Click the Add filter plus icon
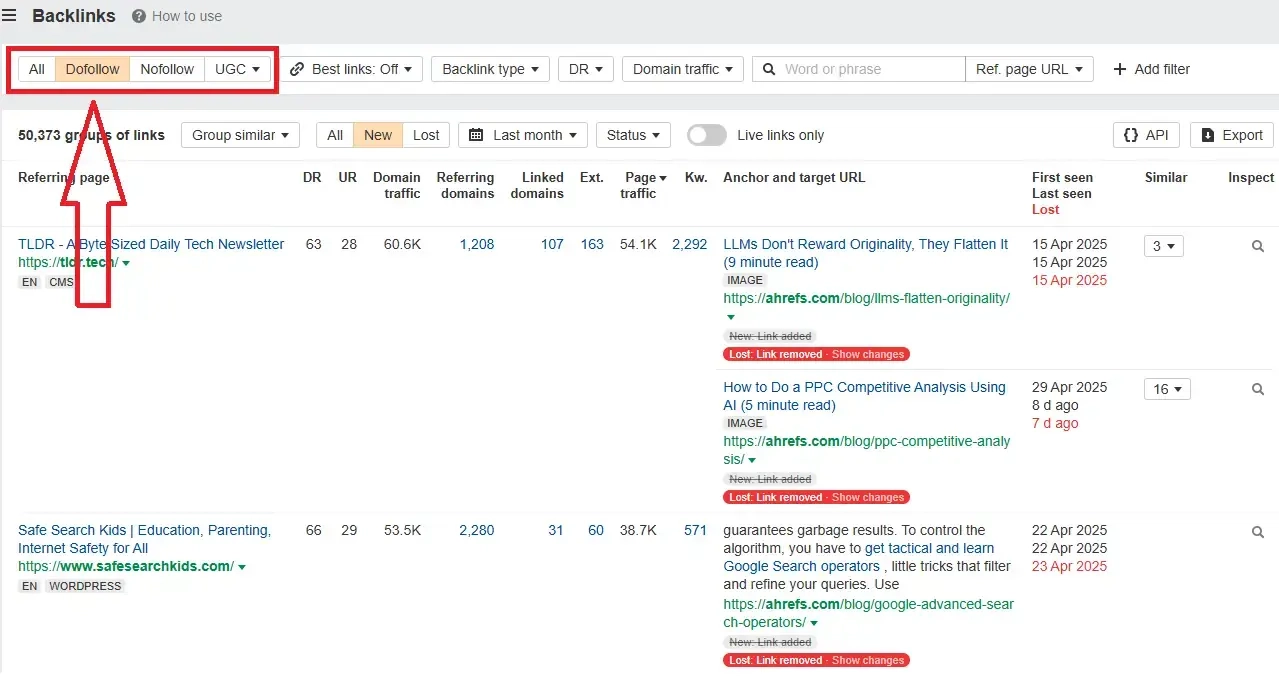Image resolution: width=1279 pixels, height=677 pixels. tap(1119, 69)
